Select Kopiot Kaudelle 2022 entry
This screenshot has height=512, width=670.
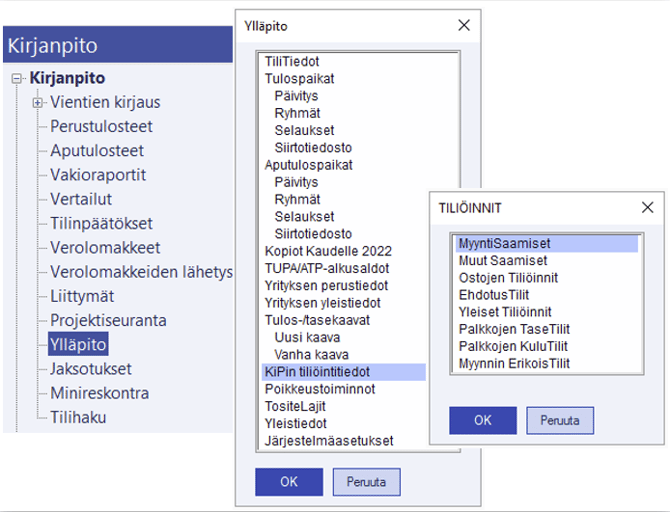pos(328,250)
